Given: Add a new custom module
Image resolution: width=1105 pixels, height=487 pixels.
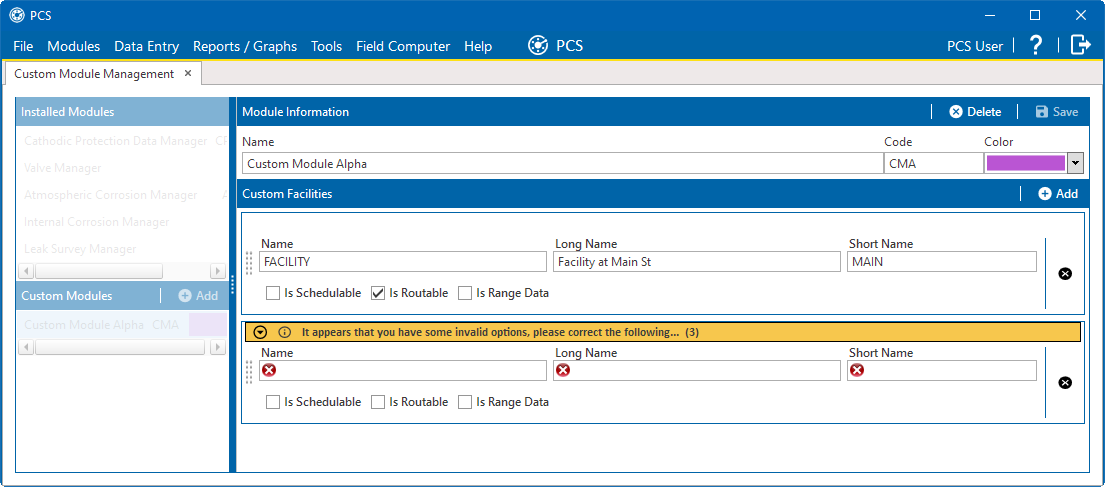Looking at the screenshot, I should point(198,295).
